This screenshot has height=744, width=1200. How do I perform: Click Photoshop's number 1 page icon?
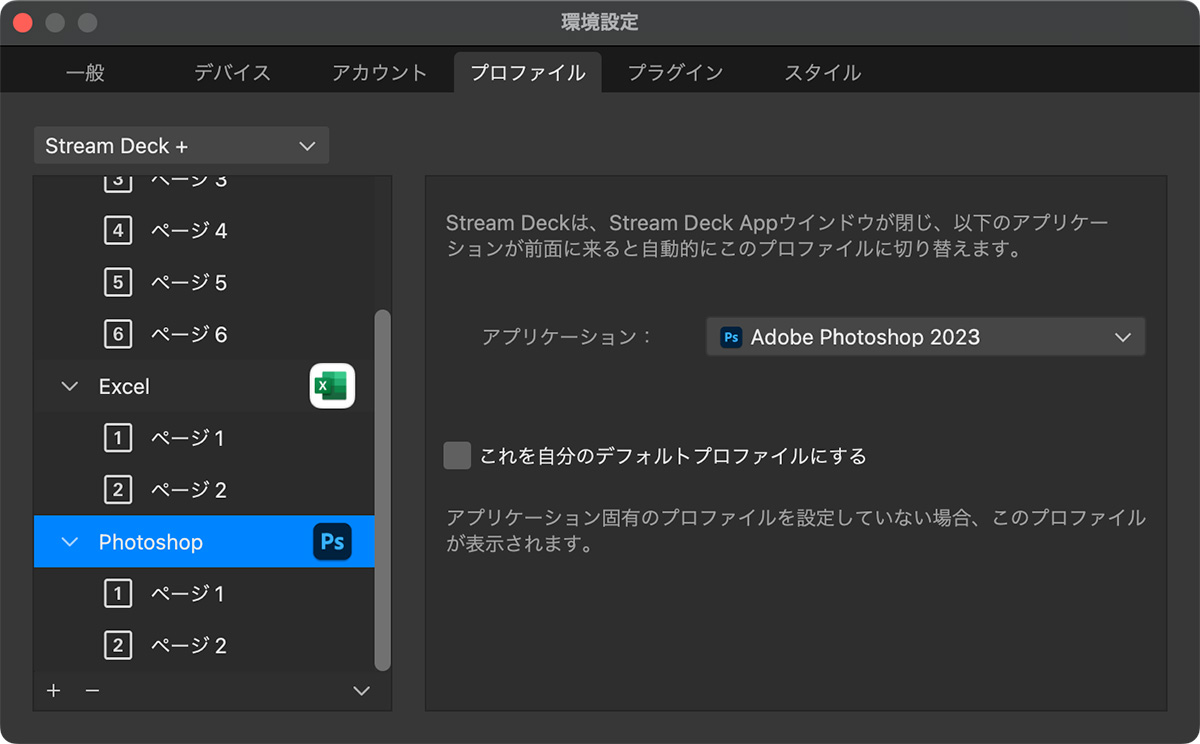(118, 594)
